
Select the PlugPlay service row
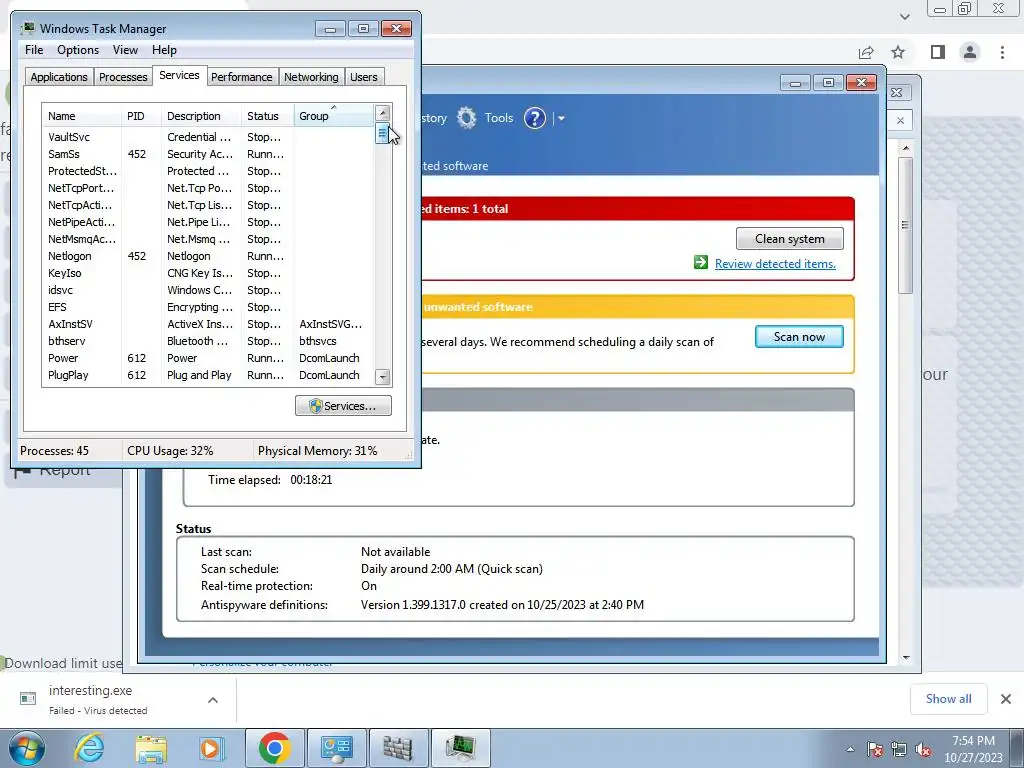pyautogui.click(x=208, y=375)
